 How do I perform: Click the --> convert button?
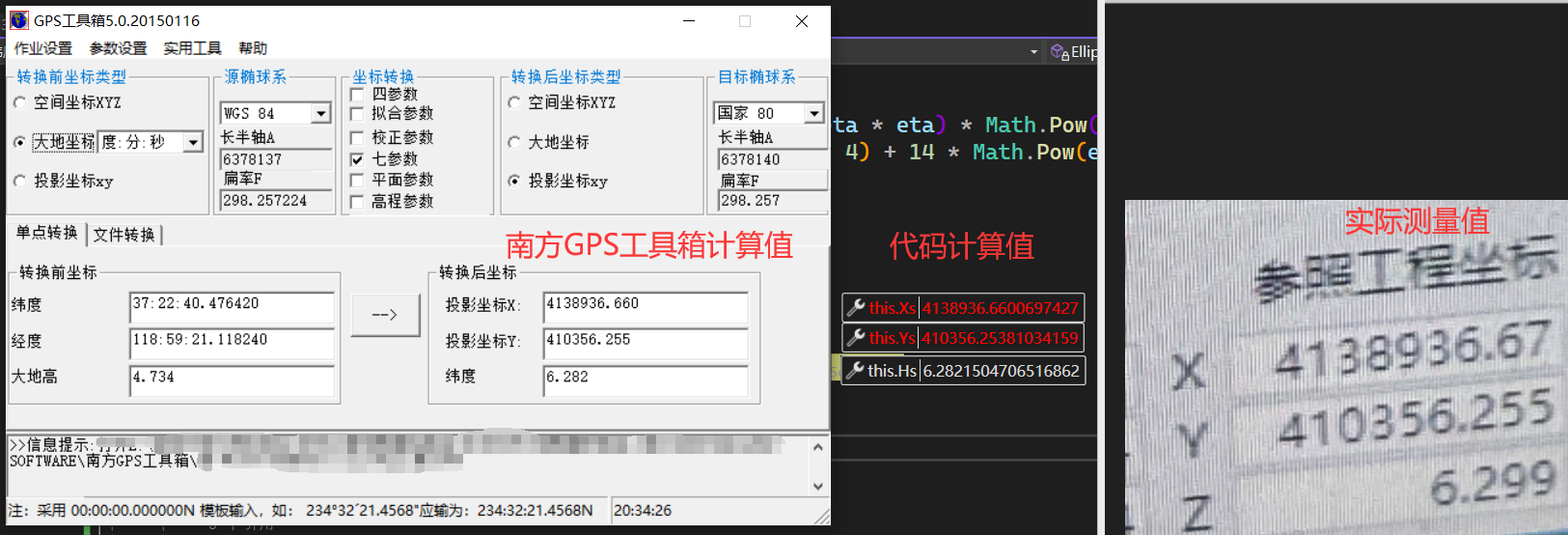(x=385, y=315)
